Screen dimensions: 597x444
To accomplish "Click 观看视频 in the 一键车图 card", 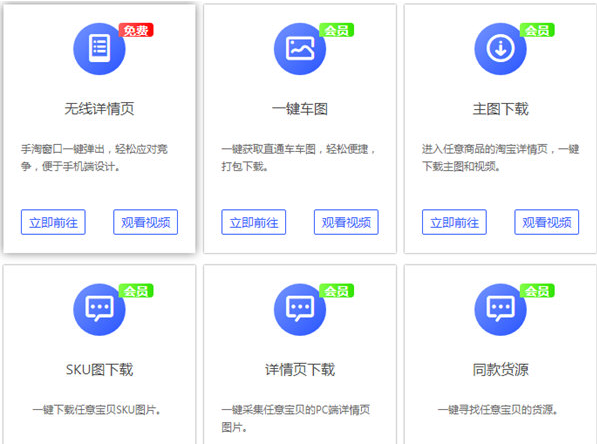I will click(346, 222).
